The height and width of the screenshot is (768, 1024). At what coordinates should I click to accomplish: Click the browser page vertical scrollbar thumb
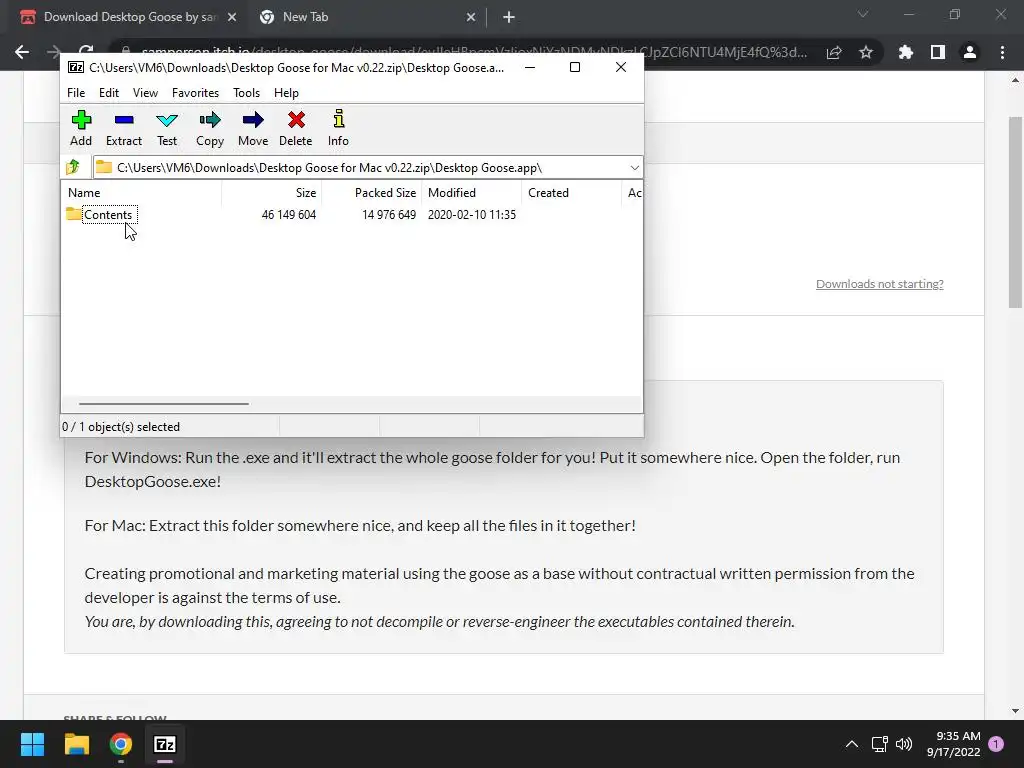1015,212
